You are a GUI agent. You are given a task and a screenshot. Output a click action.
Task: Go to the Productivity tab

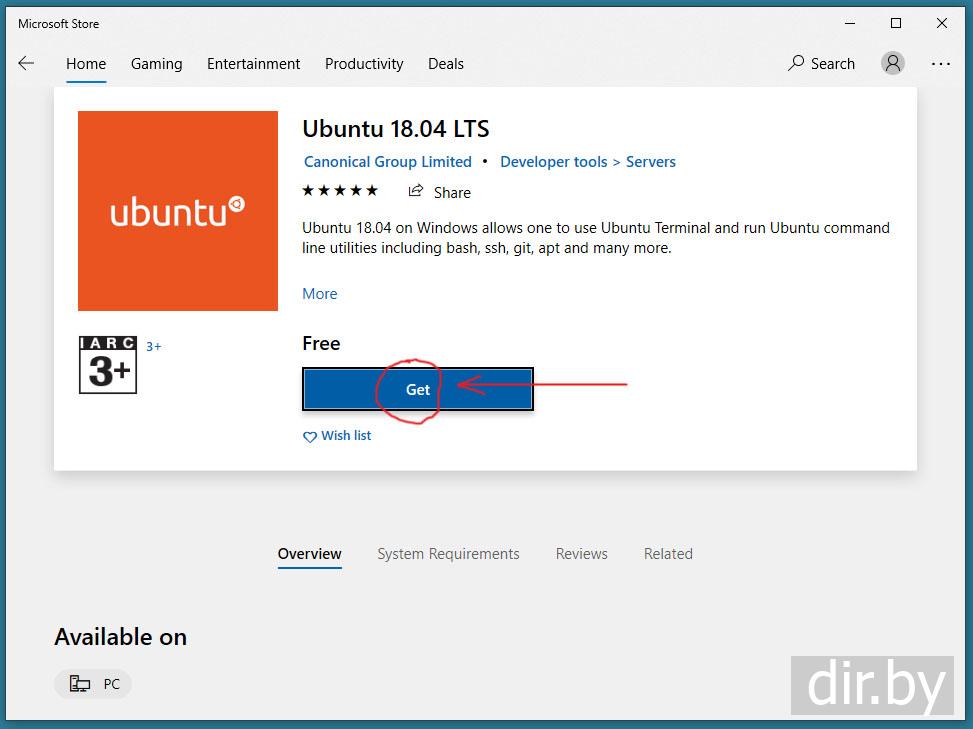tap(364, 63)
